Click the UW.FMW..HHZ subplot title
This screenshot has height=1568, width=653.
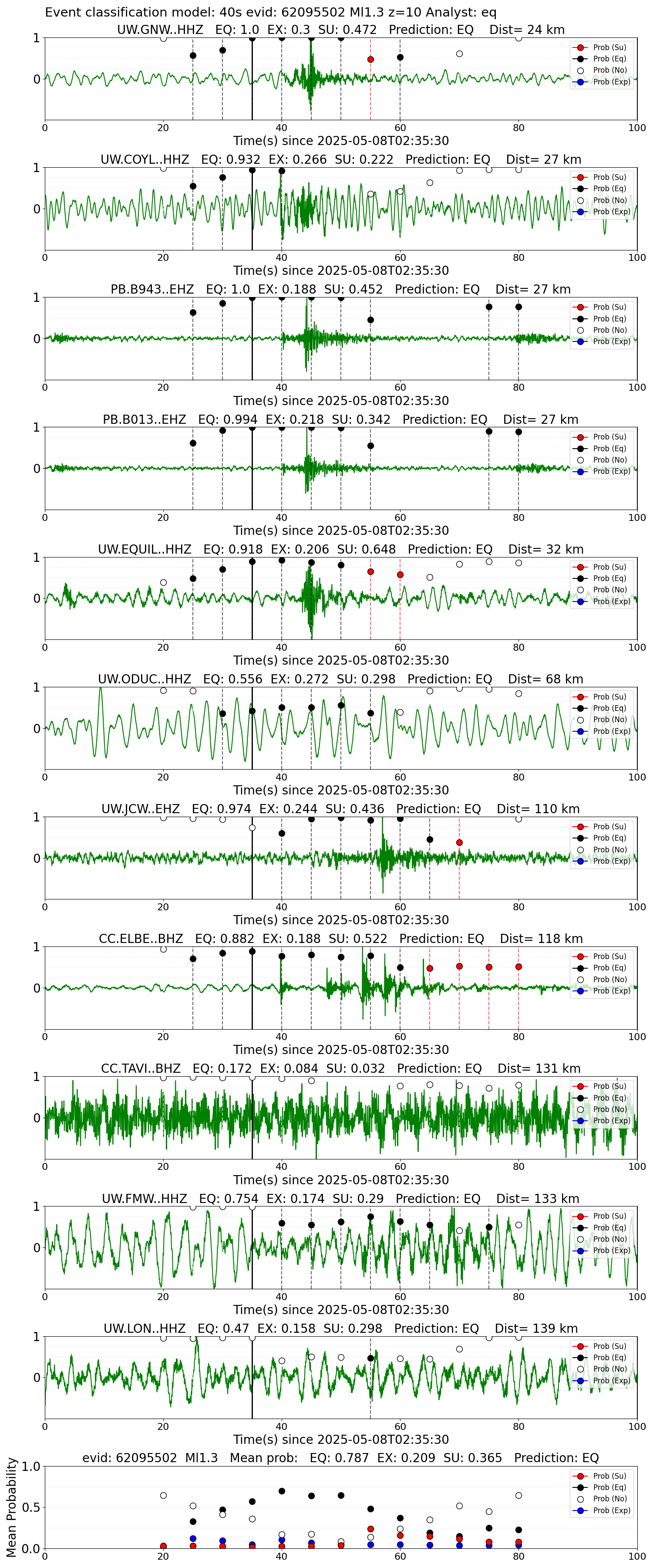341,1199
